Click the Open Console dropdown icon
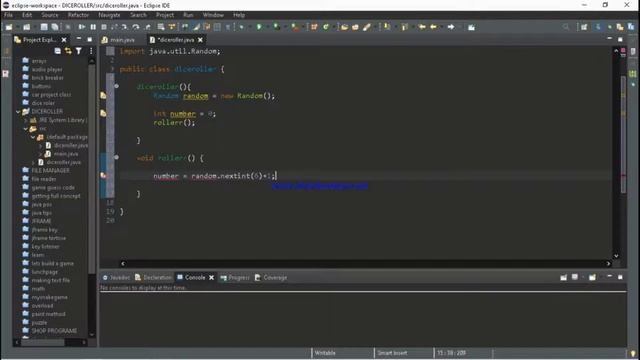Screen dimensions: 640x360 coord(593,278)
